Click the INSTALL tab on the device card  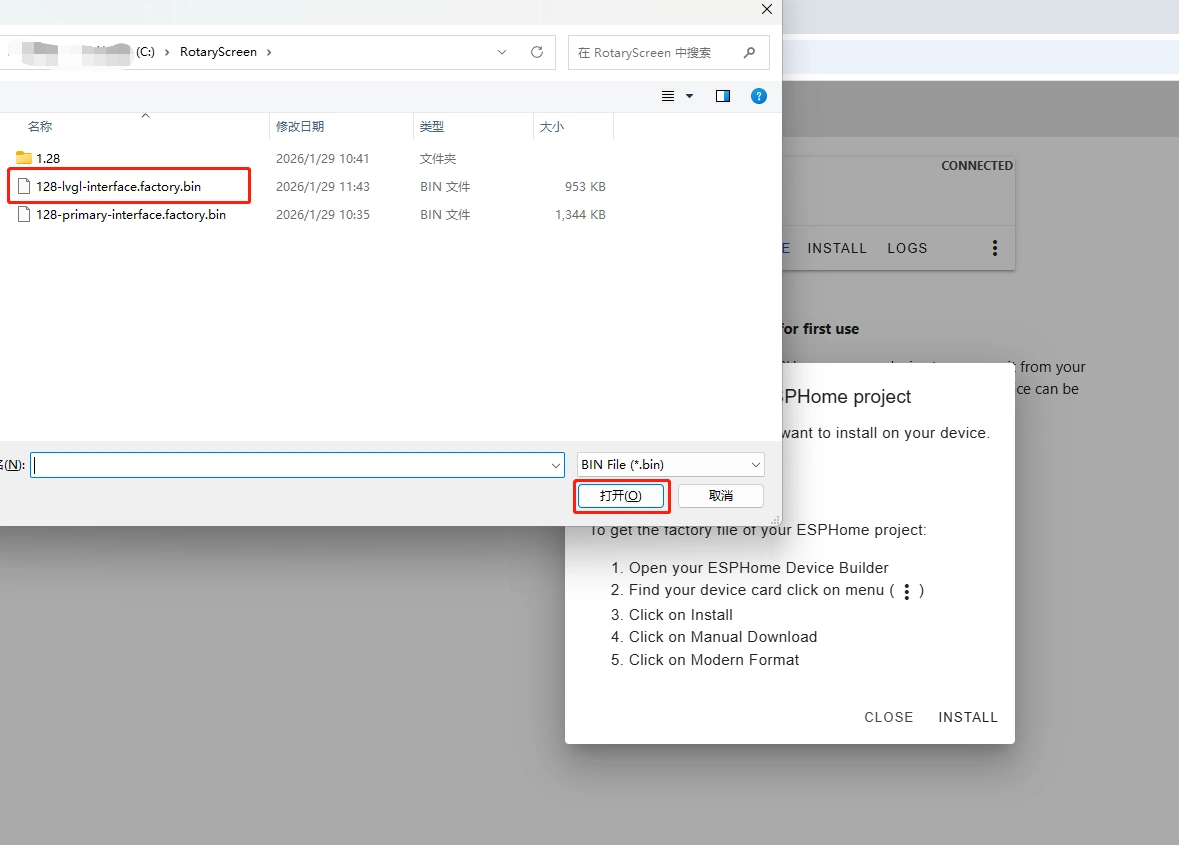pyautogui.click(x=837, y=248)
